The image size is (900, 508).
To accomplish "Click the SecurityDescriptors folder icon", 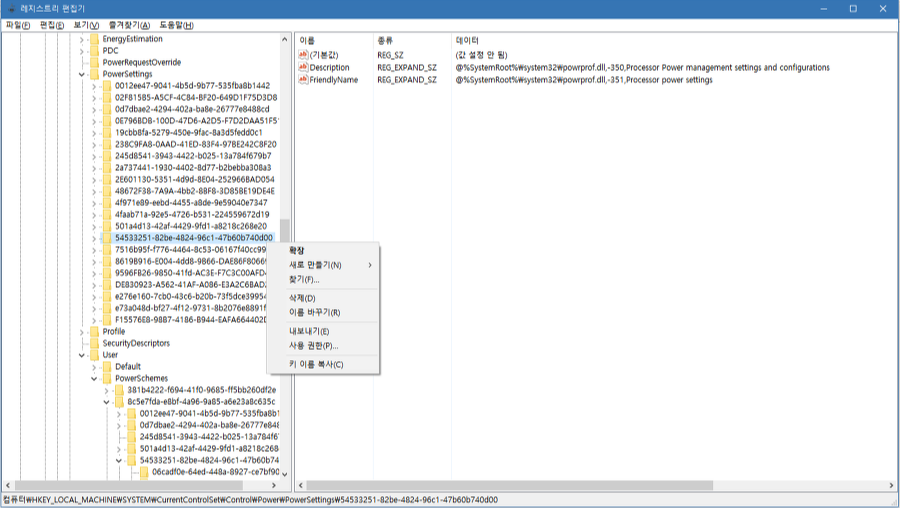I will pos(94,343).
